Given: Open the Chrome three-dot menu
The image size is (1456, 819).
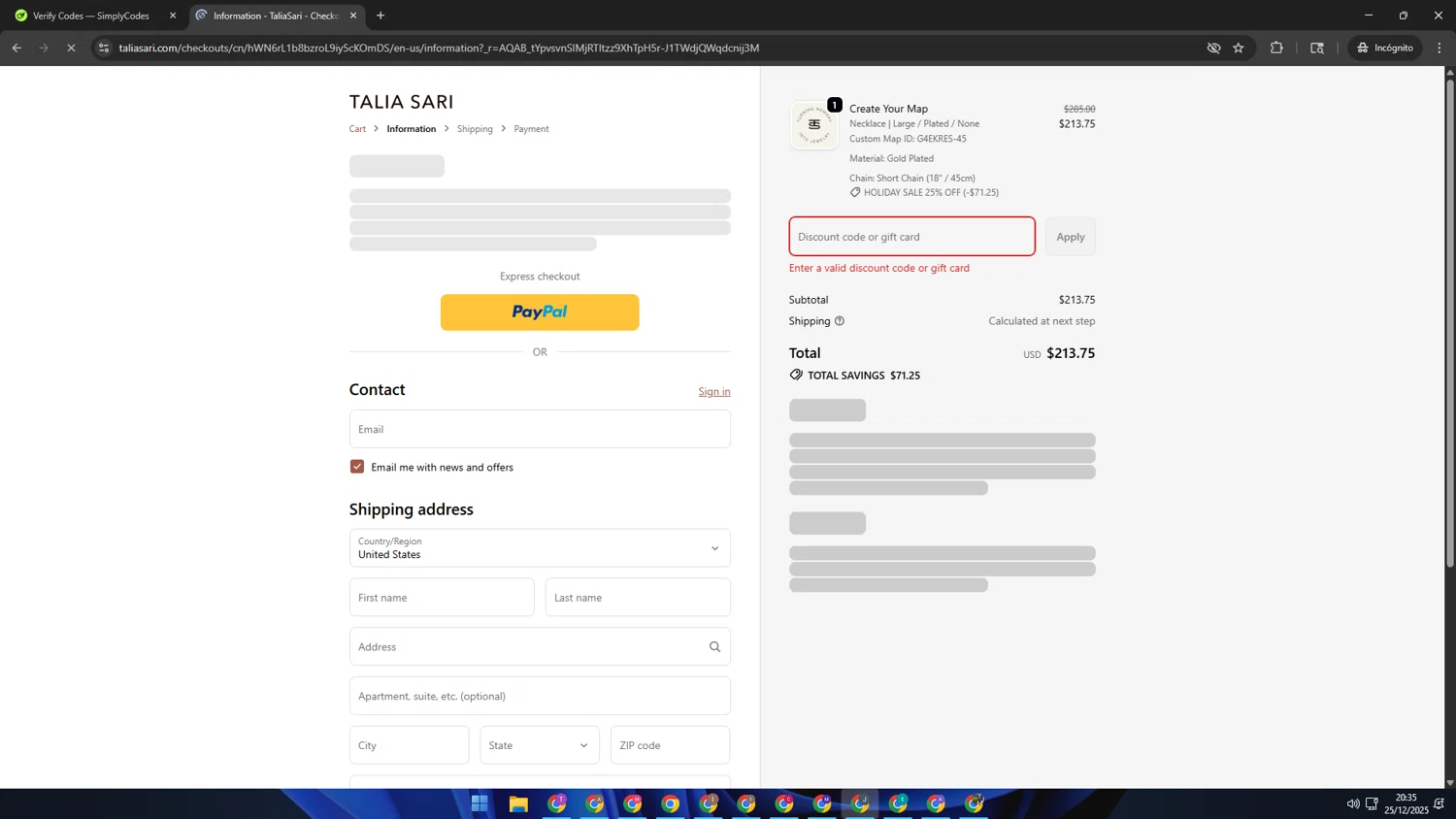Looking at the screenshot, I should [x=1439, y=48].
